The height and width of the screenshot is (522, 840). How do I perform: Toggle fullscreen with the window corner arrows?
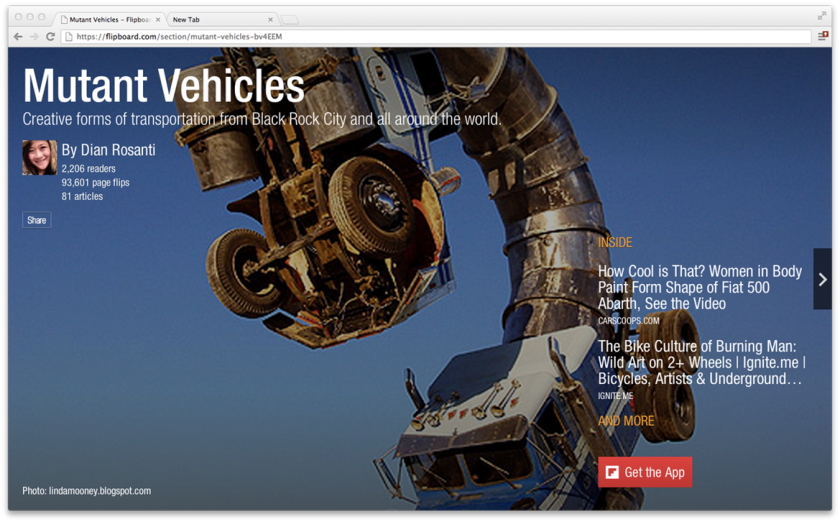click(822, 16)
